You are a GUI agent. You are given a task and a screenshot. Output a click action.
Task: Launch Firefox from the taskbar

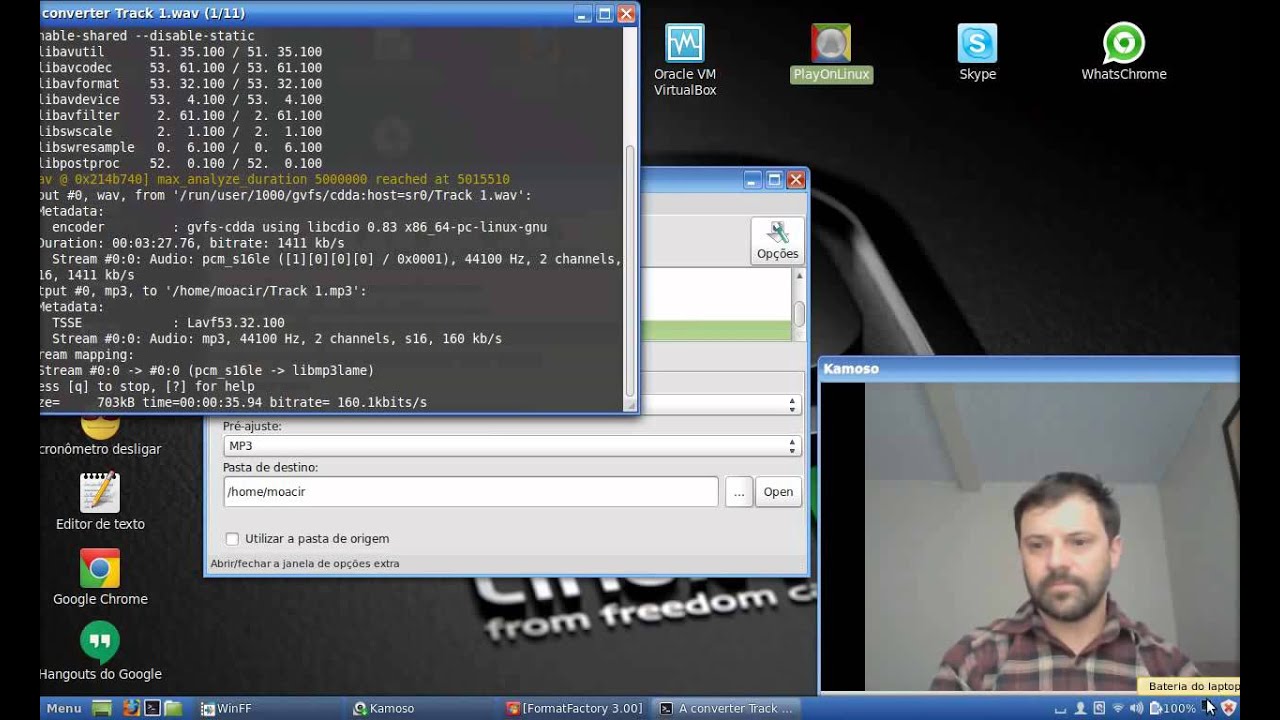131,708
